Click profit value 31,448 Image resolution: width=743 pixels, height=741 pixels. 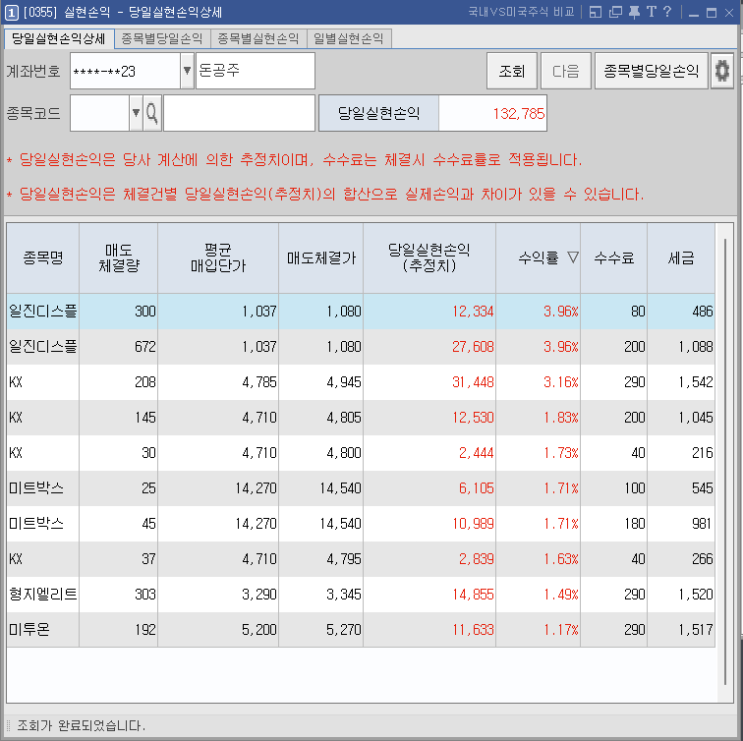click(x=472, y=382)
